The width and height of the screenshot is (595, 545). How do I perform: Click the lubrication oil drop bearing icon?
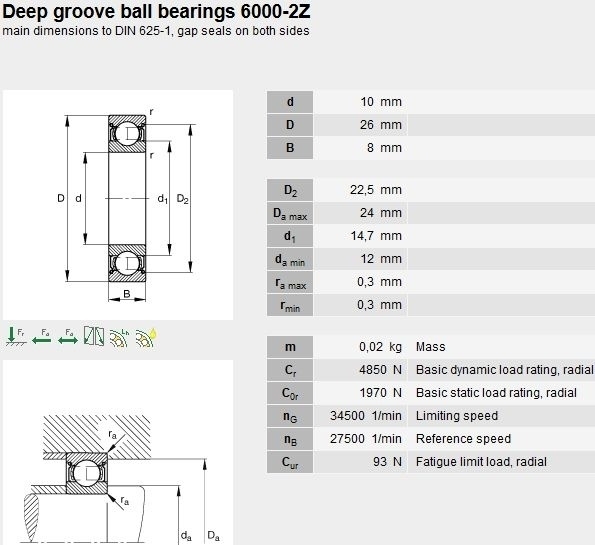(x=146, y=337)
